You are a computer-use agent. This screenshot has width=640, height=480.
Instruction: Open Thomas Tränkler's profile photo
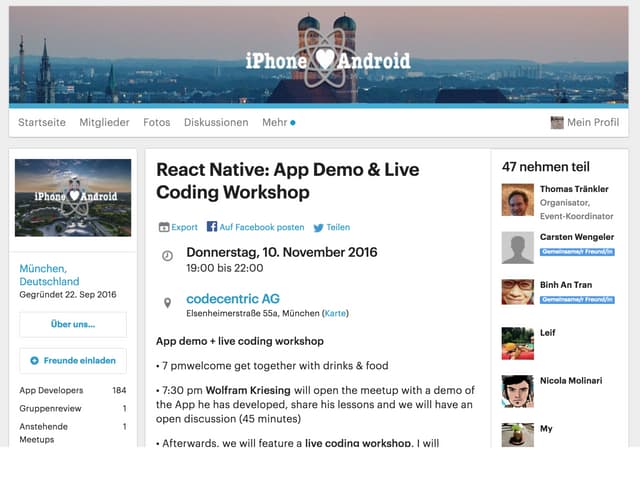517,200
